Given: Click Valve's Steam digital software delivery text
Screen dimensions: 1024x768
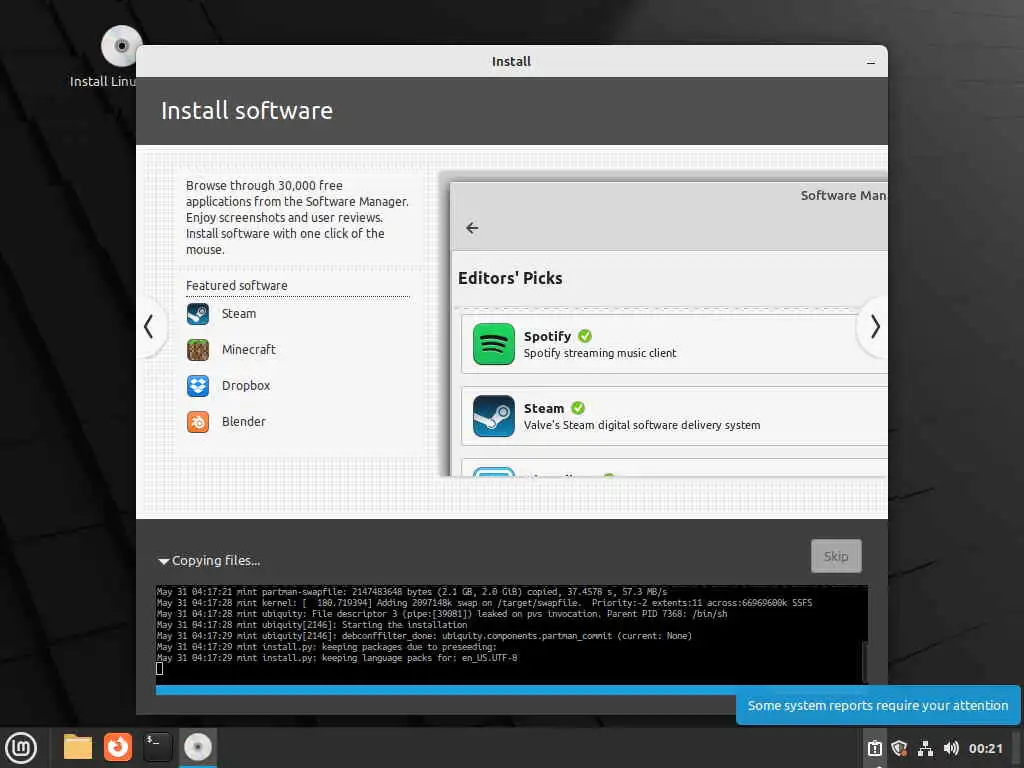Looking at the screenshot, I should (642, 425).
